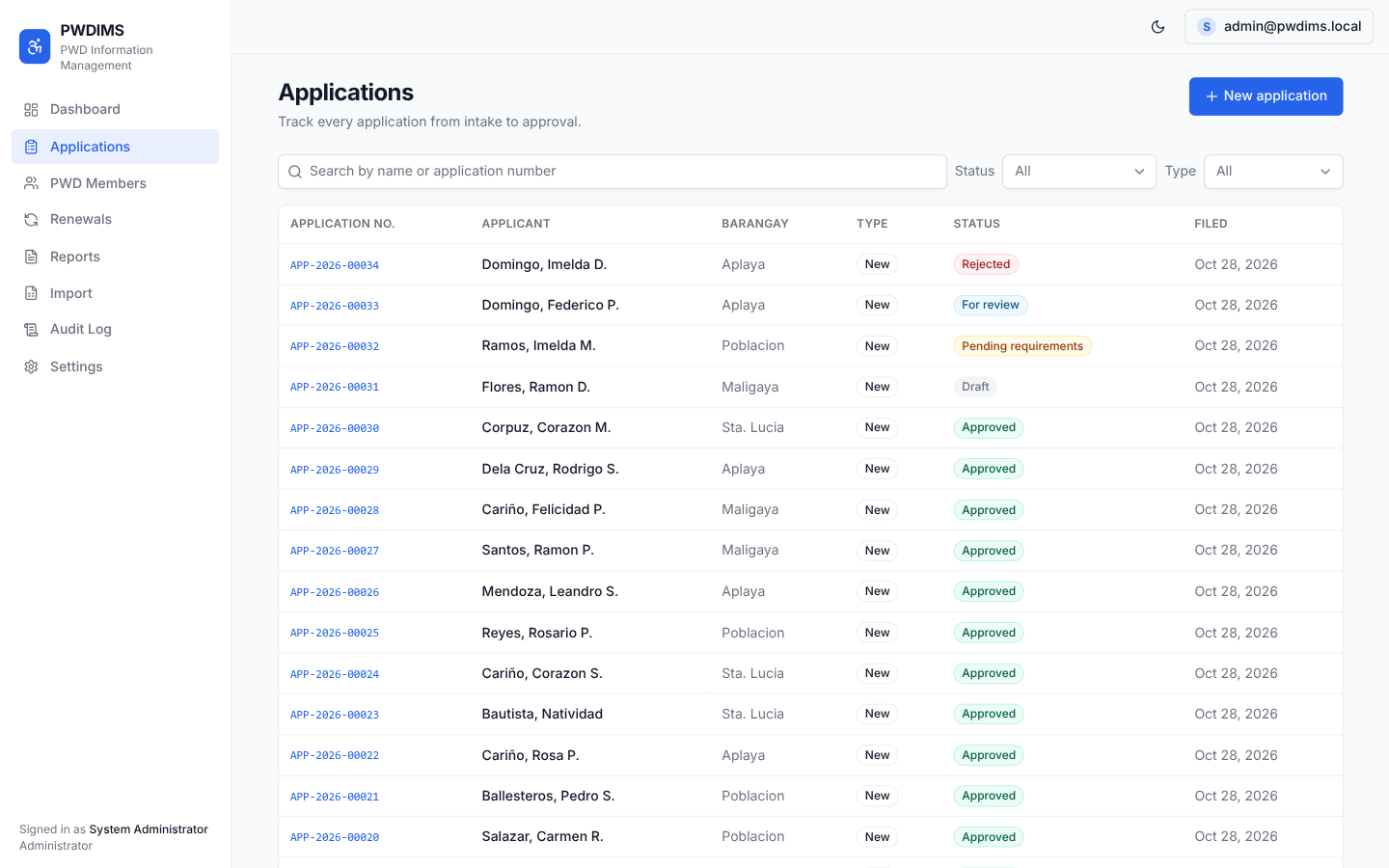Click the Renewals refresh icon
1389x868 pixels.
[x=31, y=220]
